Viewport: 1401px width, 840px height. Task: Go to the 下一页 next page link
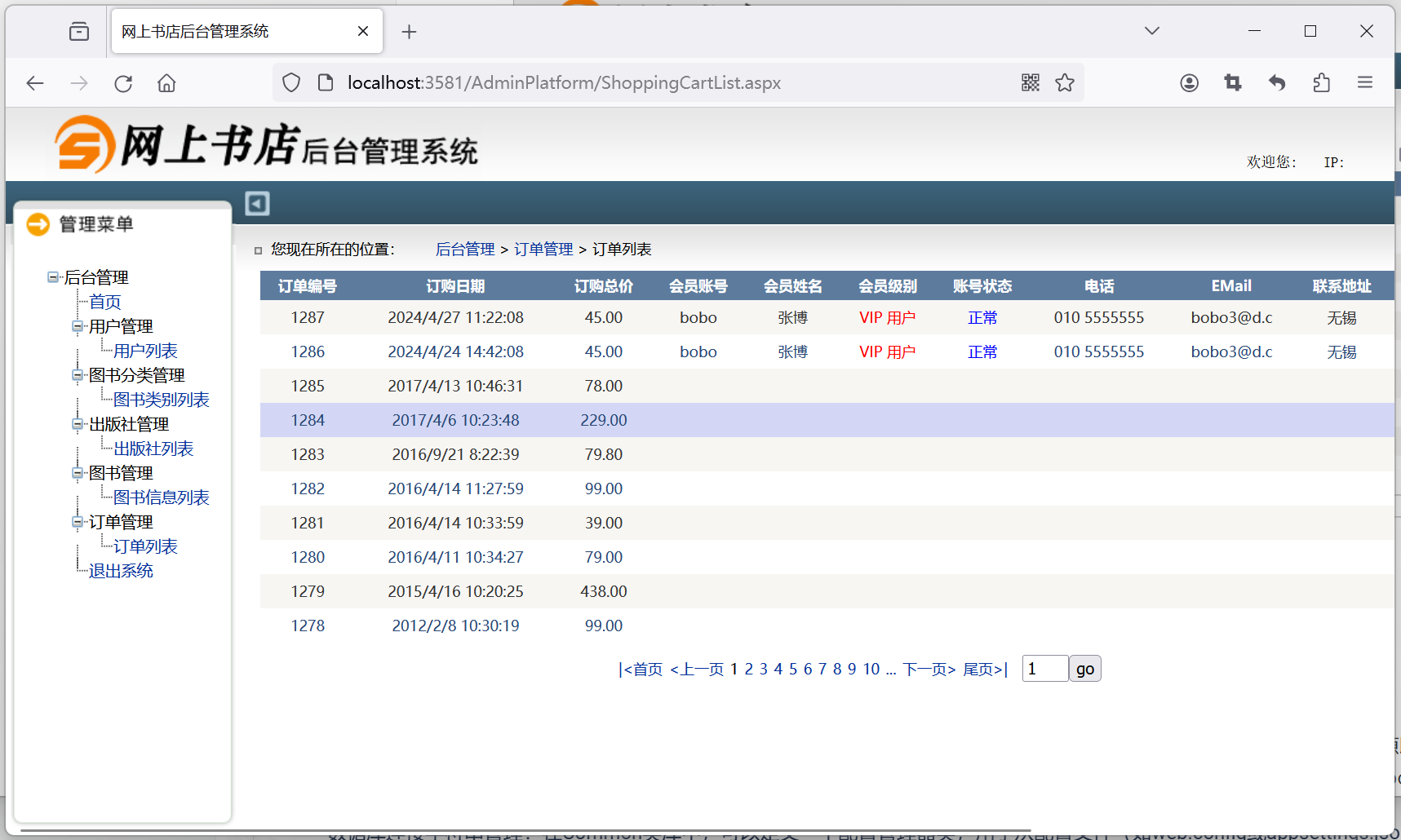pos(929,669)
